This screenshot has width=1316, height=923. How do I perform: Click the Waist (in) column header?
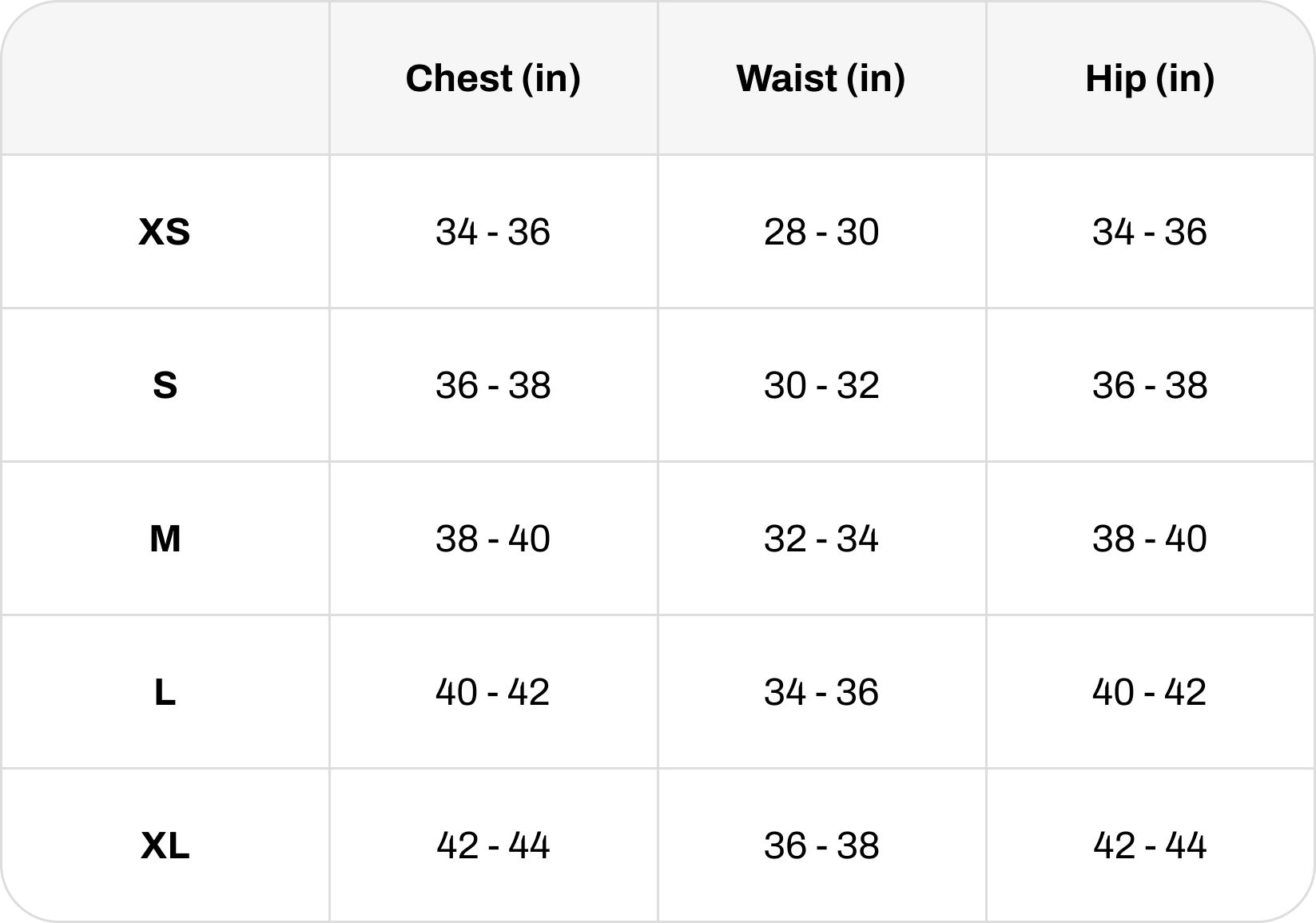click(x=821, y=78)
